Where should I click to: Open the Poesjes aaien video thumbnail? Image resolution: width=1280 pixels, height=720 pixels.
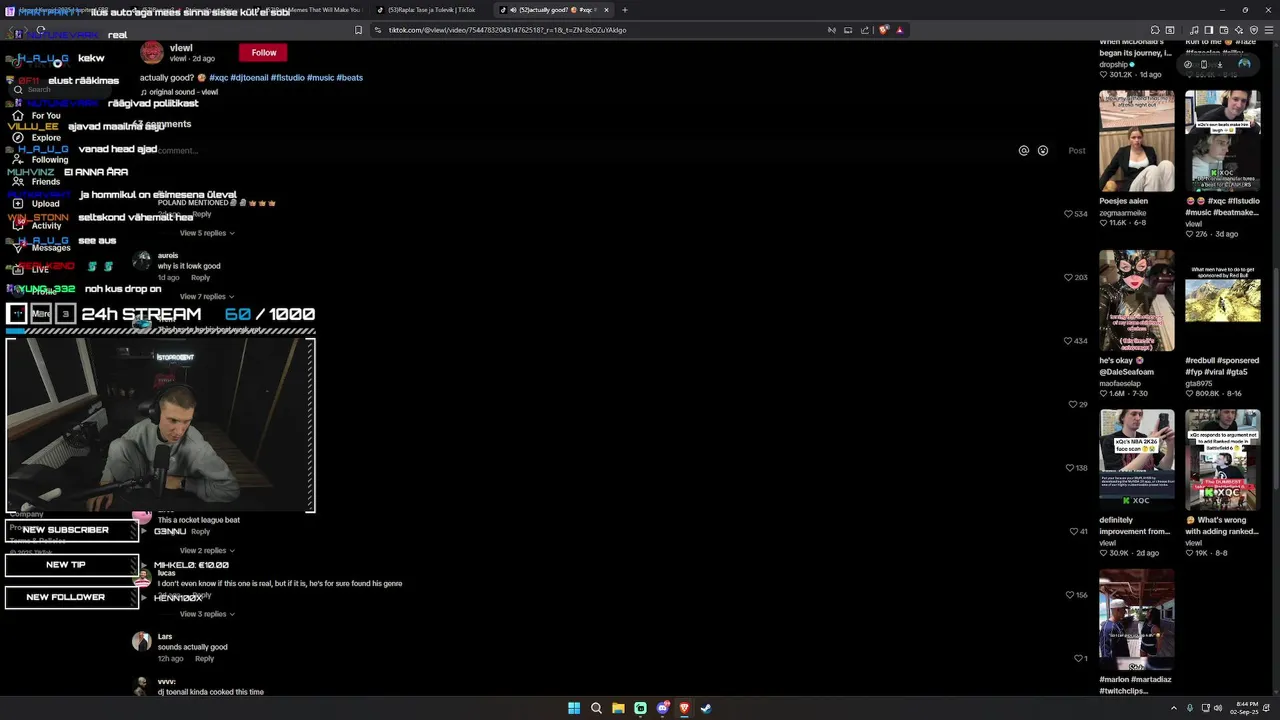click(x=1137, y=141)
